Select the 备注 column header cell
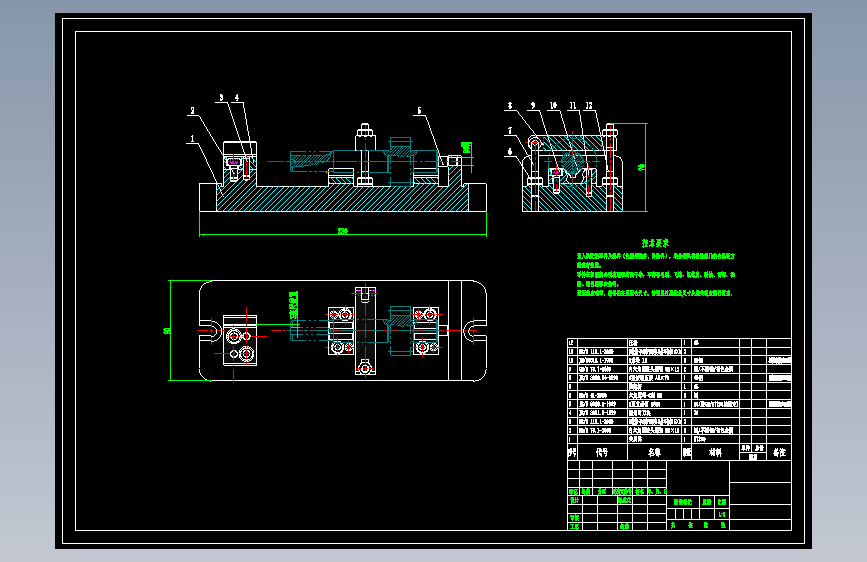 click(x=779, y=452)
